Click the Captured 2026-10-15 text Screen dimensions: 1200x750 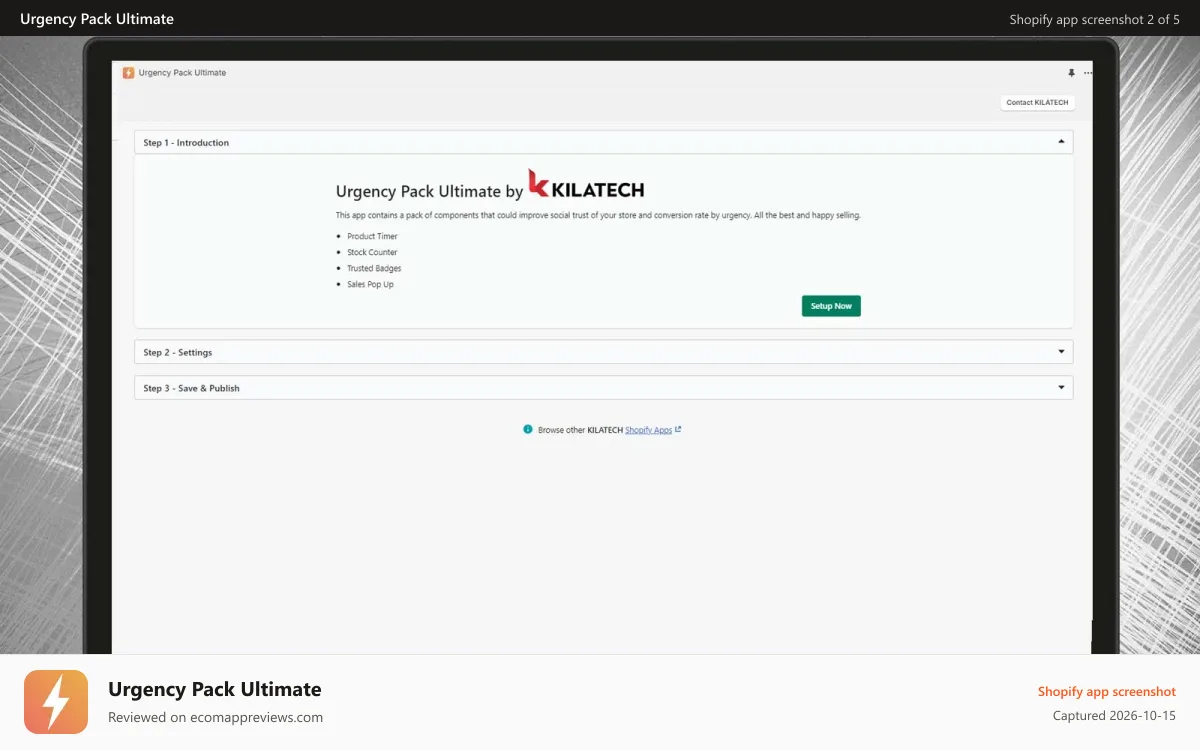point(1114,716)
